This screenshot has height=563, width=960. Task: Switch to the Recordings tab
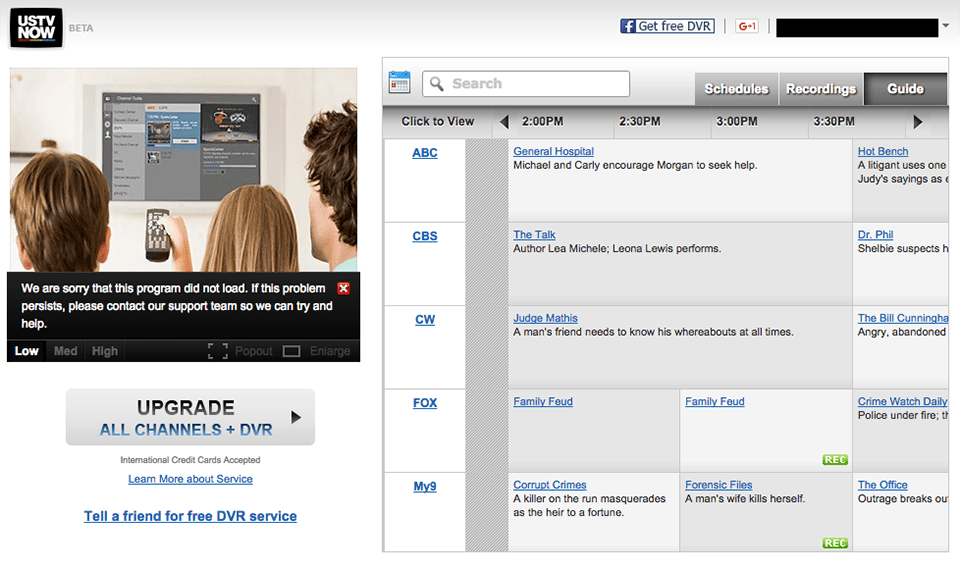[x=821, y=89]
